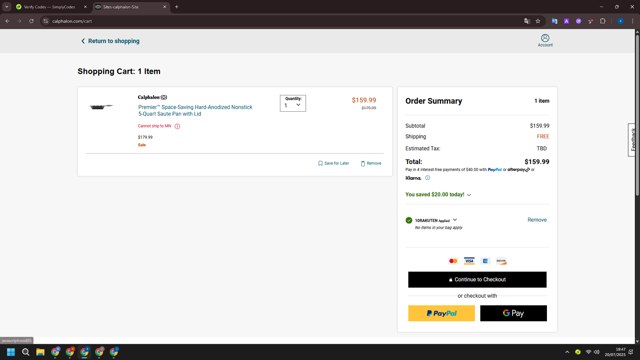The image size is (640, 360).
Task: Open the Premier Space-Saving Saute Pan product link
Action: tap(195, 111)
